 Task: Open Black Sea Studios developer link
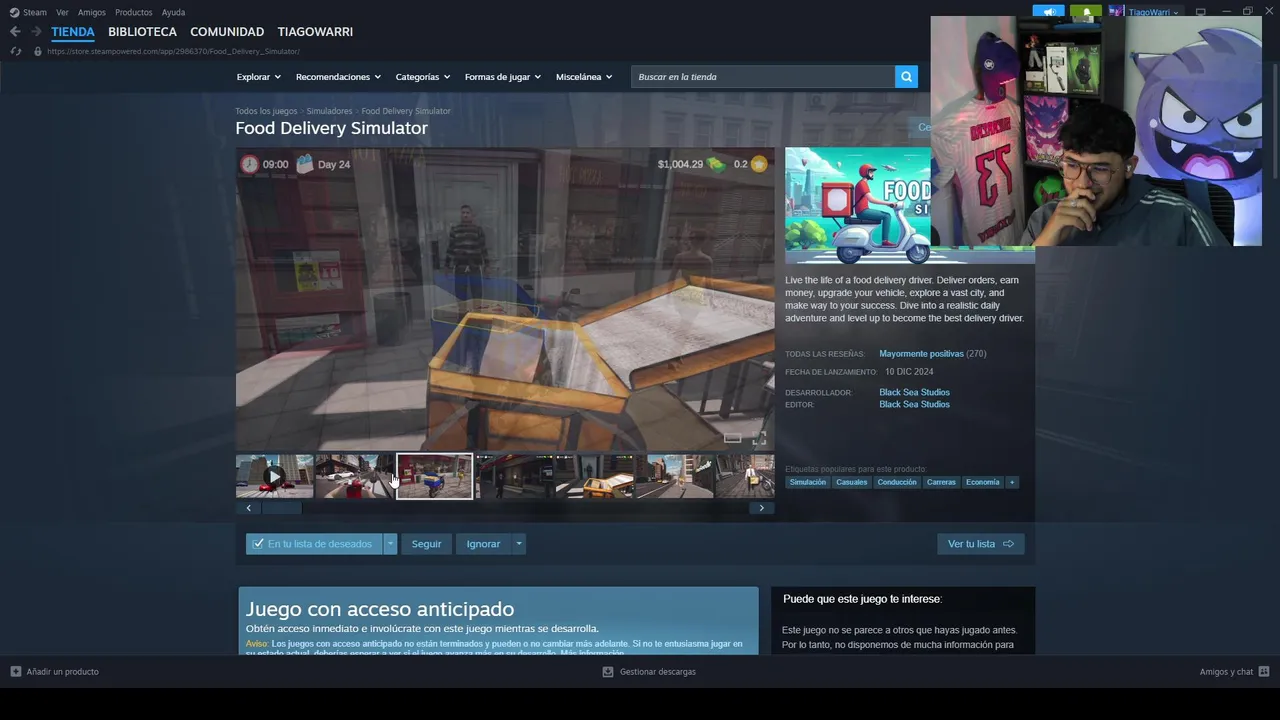coord(914,392)
